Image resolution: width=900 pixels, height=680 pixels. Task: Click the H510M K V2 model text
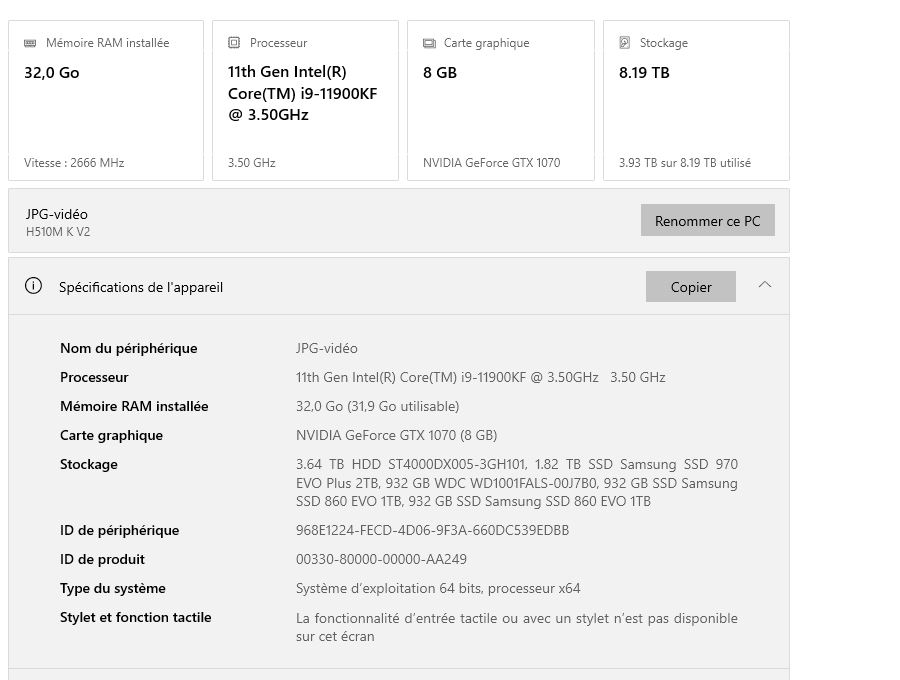[58, 232]
